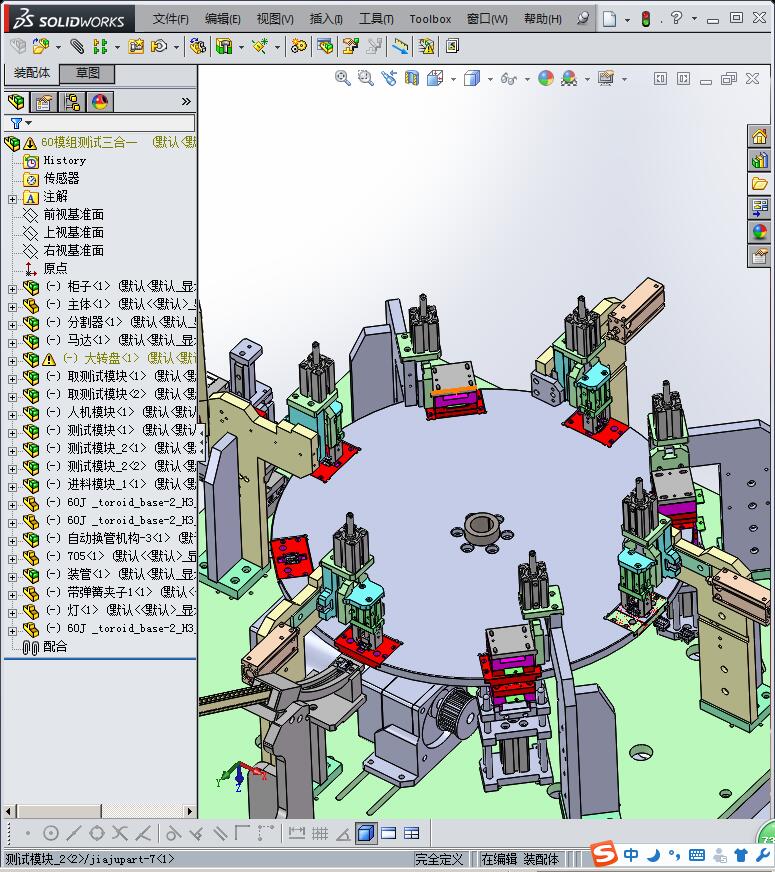This screenshot has height=872, width=775.
Task: Toggle the grid snap icon in bottom toolbar
Action: pyautogui.click(x=320, y=833)
